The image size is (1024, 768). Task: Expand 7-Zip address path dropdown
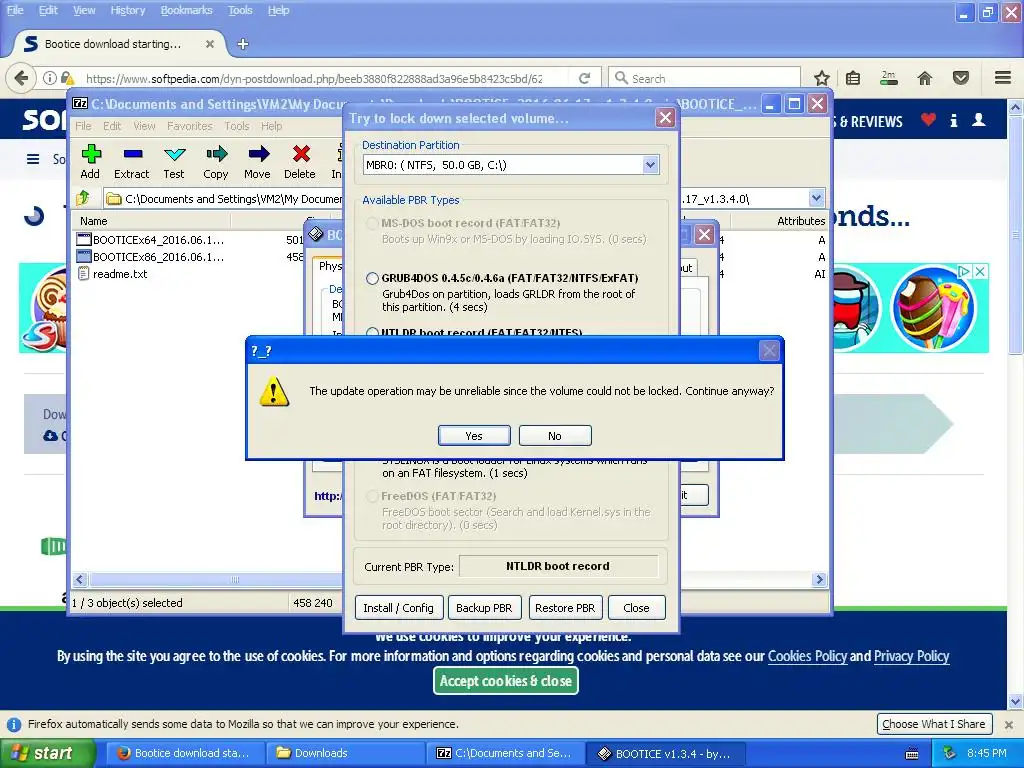pyautogui.click(x=816, y=198)
